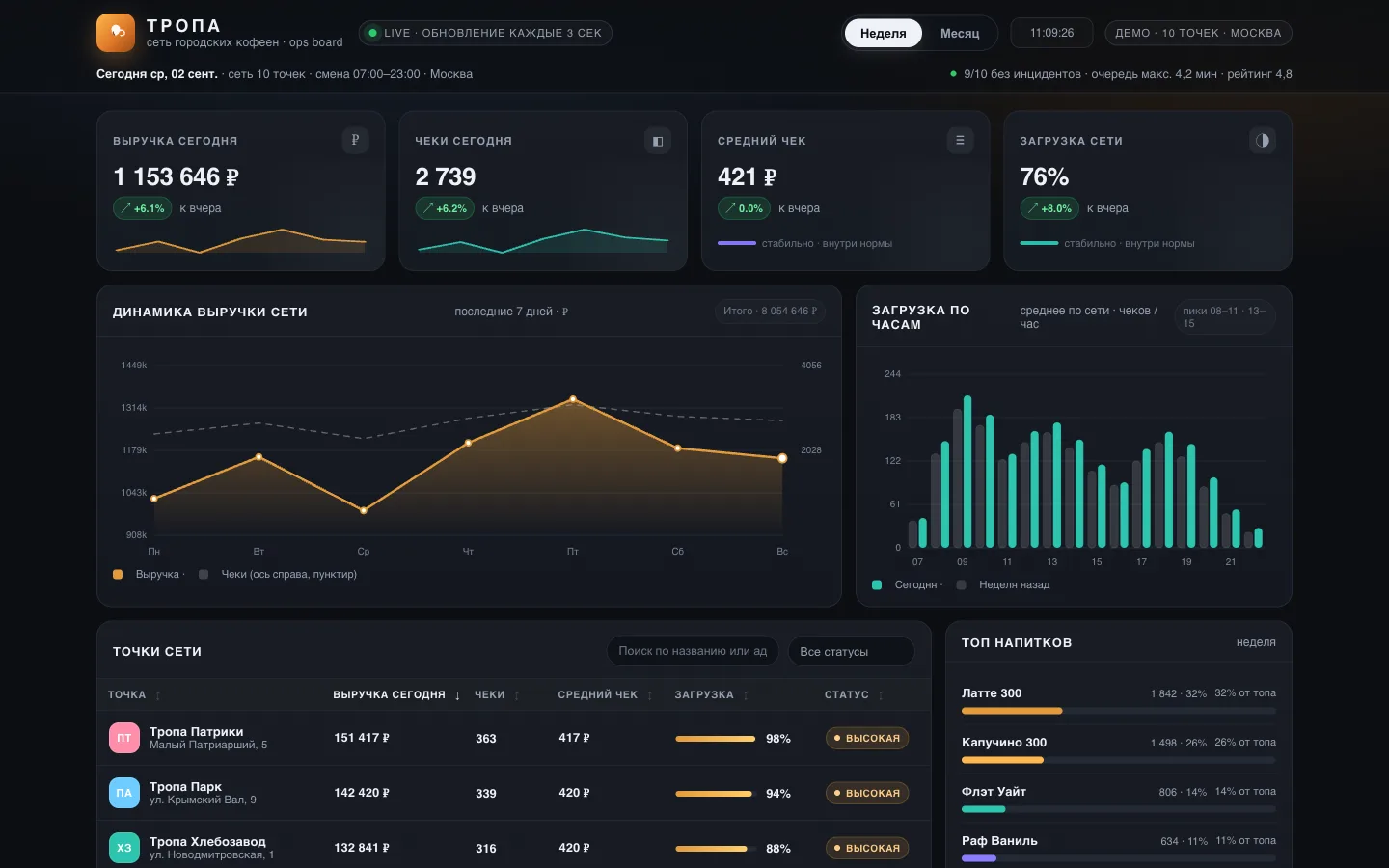Sort table by ЧЕКИ column
This screenshot has height=868, width=1389.
pyautogui.click(x=497, y=695)
